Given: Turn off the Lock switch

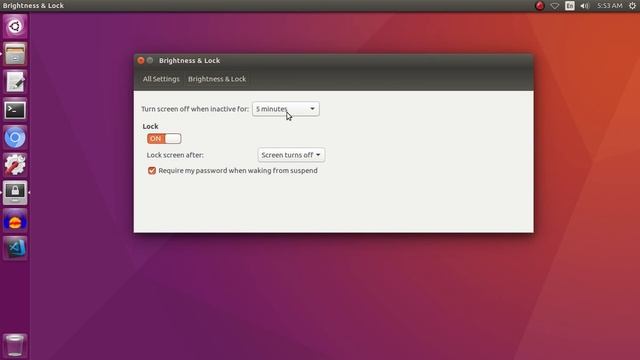Looking at the screenshot, I should click(164, 139).
